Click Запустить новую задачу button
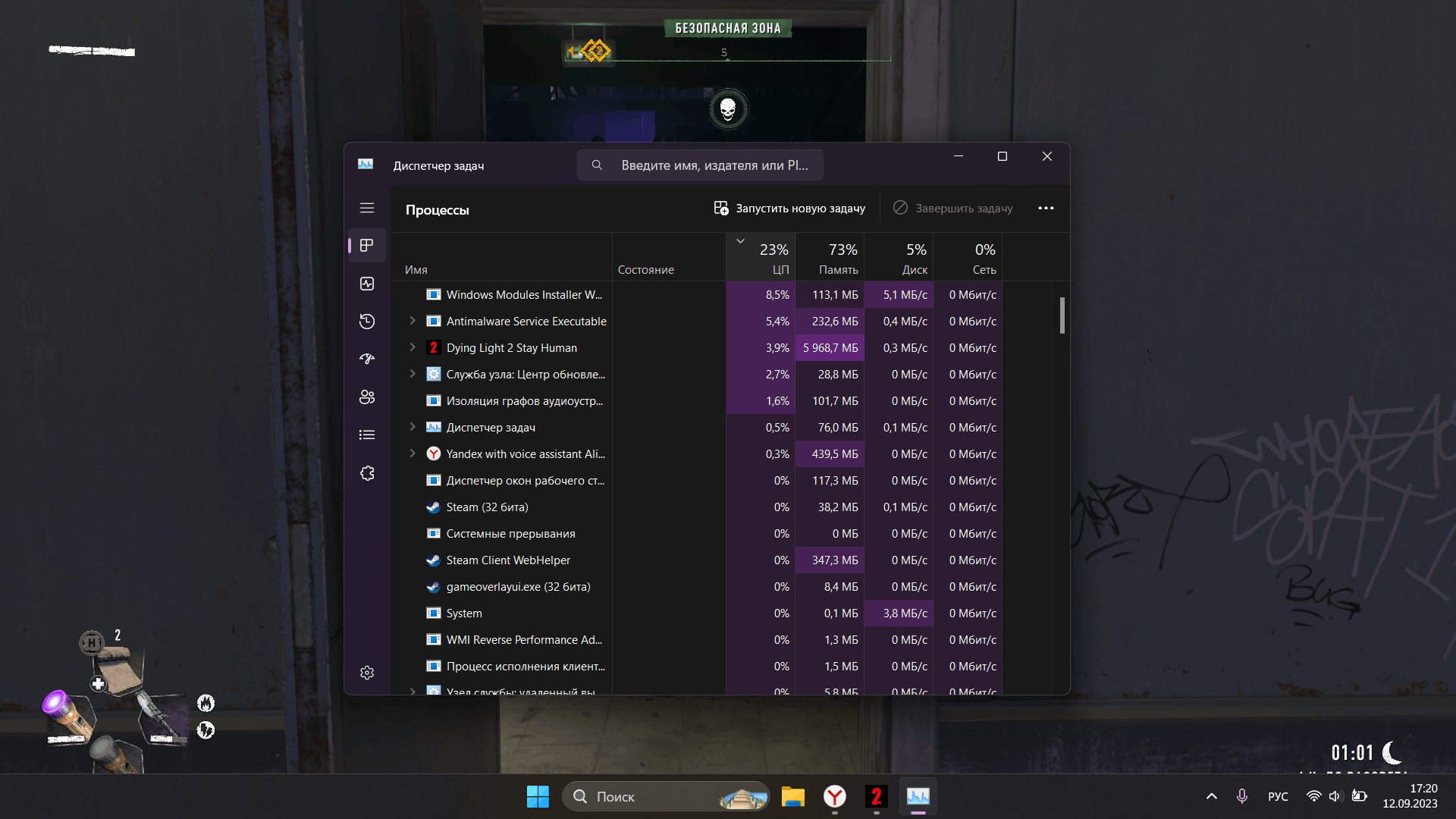 pyautogui.click(x=789, y=208)
